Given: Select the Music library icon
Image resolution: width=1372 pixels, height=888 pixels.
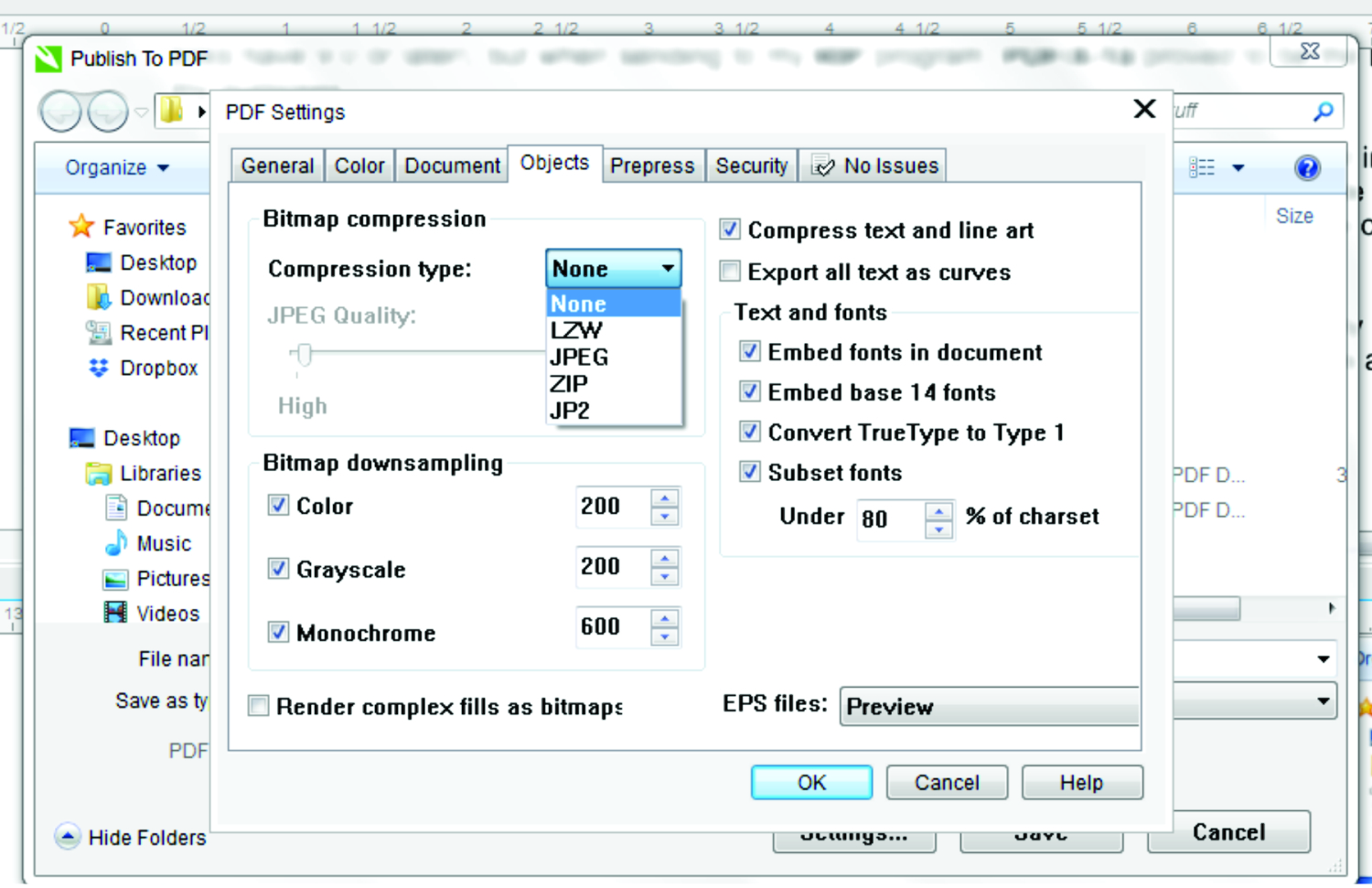Looking at the screenshot, I should [x=113, y=543].
